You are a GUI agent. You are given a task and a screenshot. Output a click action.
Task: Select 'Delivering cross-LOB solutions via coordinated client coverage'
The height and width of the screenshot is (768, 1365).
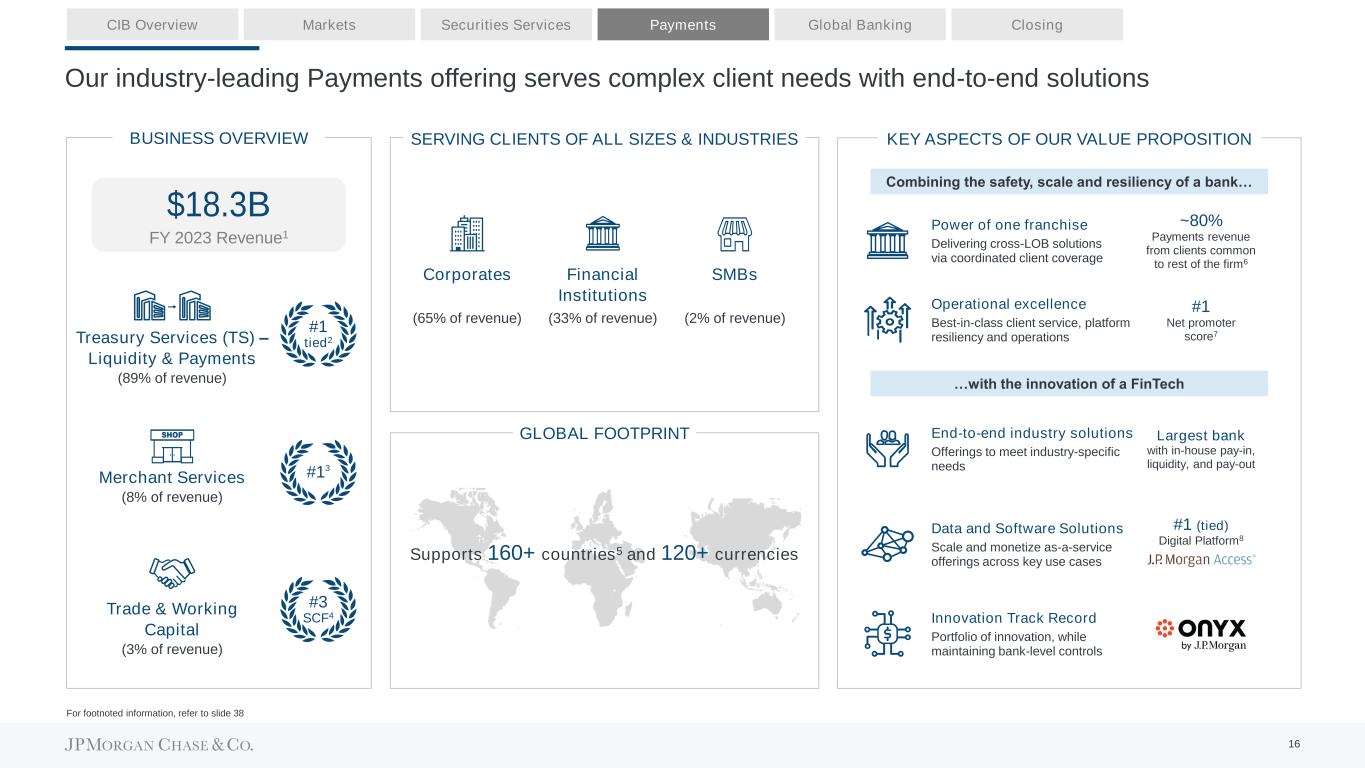point(1016,251)
